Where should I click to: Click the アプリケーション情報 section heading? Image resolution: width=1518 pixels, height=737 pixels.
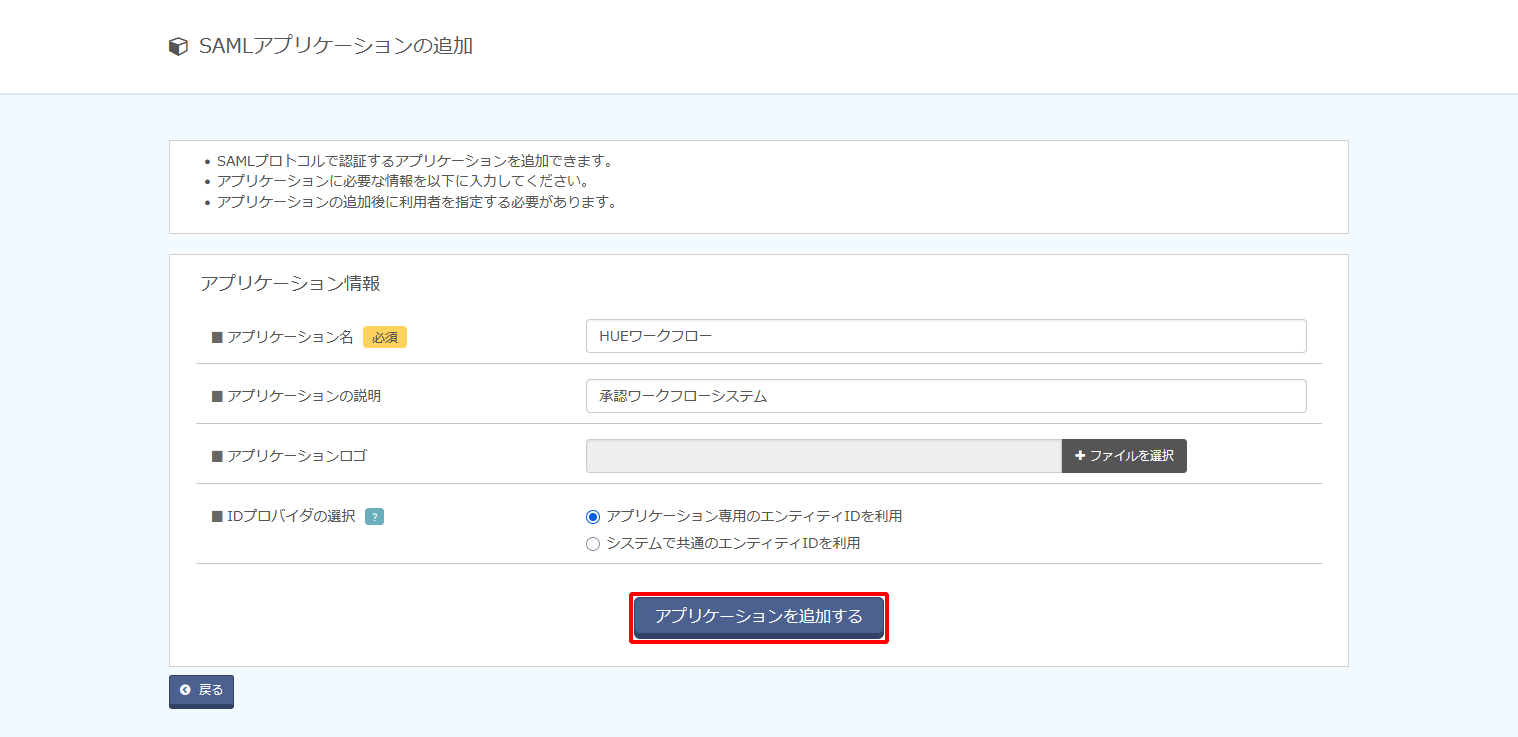[290, 283]
